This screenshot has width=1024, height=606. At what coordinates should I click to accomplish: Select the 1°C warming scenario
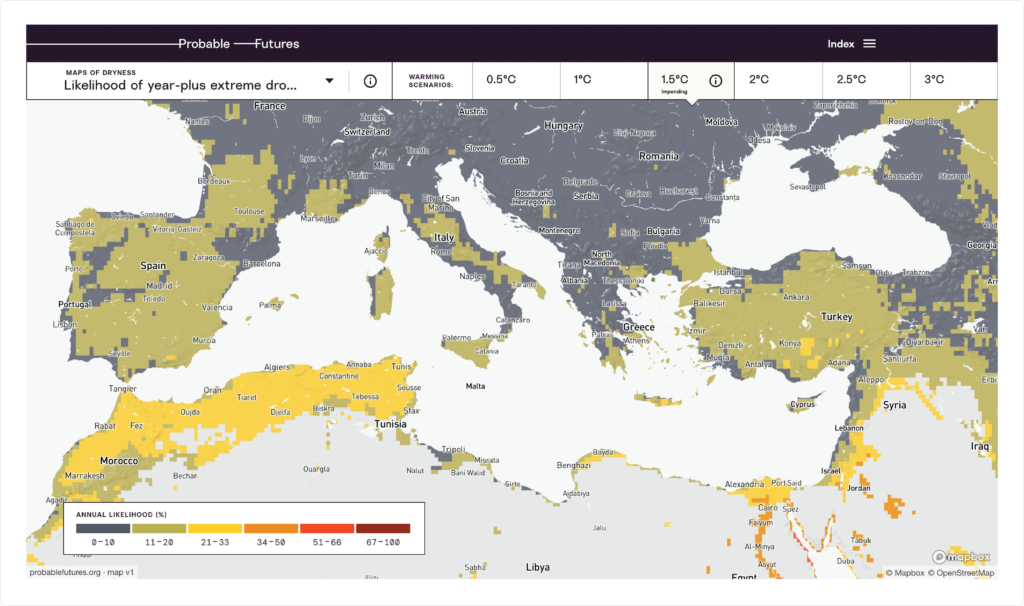(x=604, y=81)
